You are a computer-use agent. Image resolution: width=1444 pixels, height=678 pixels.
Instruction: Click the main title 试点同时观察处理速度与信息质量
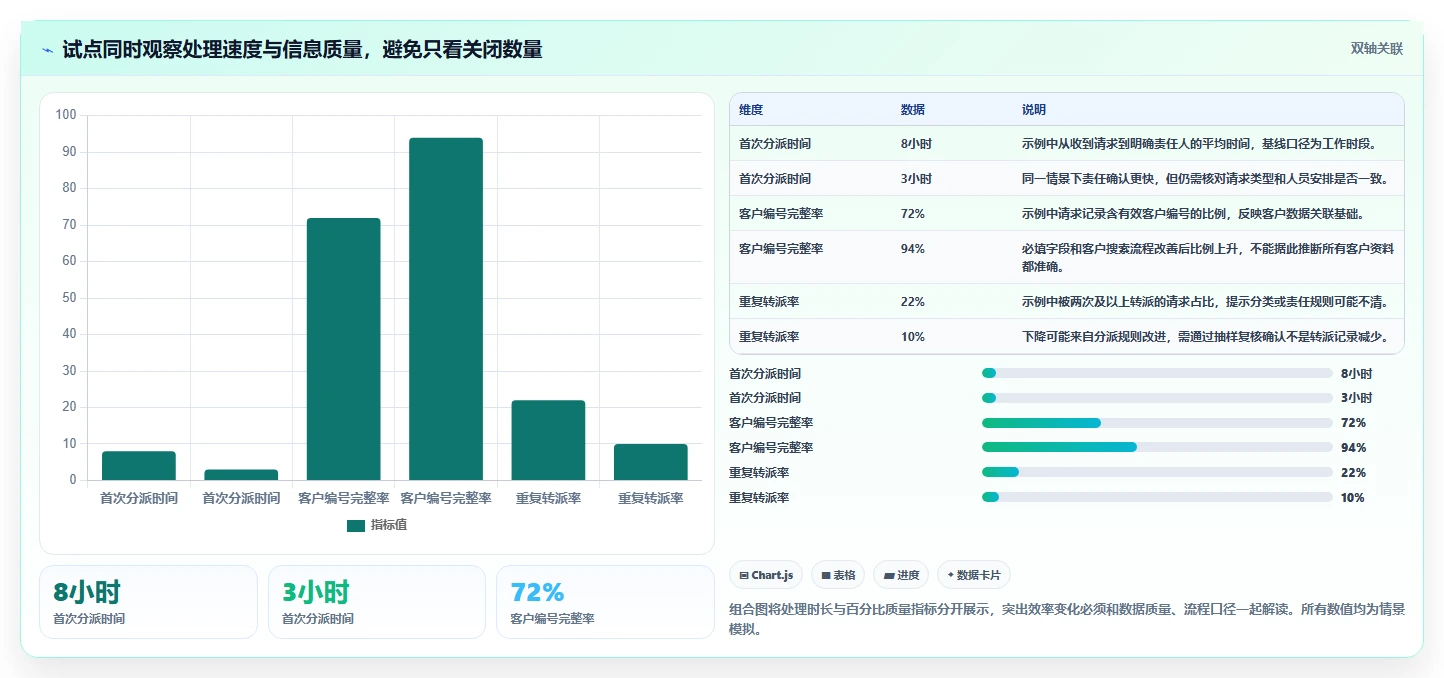303,49
